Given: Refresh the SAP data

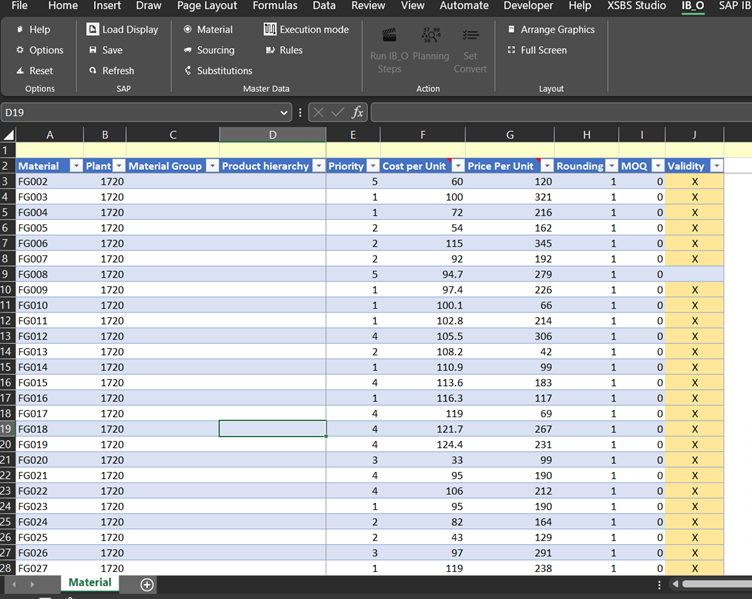Looking at the screenshot, I should pyautogui.click(x=111, y=70).
